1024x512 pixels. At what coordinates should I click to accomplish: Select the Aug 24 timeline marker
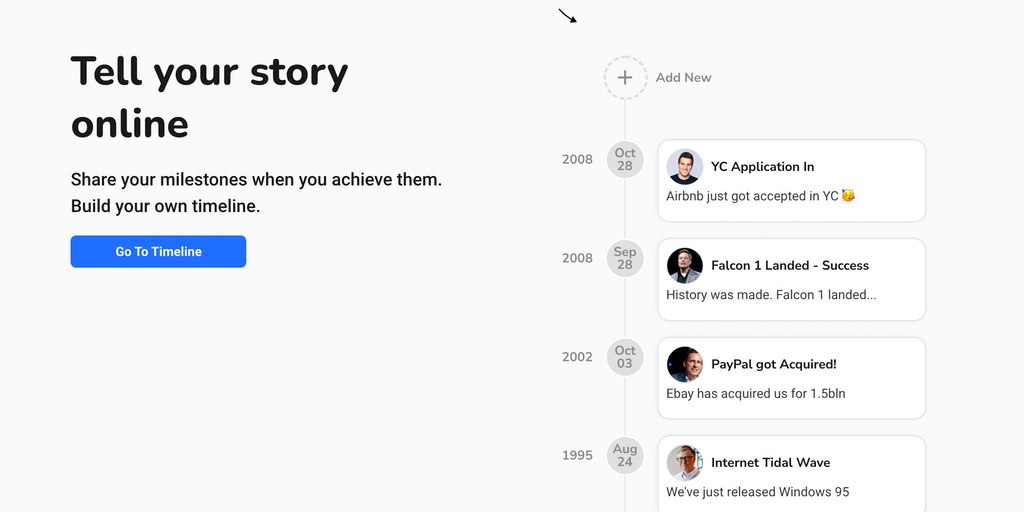pos(625,456)
